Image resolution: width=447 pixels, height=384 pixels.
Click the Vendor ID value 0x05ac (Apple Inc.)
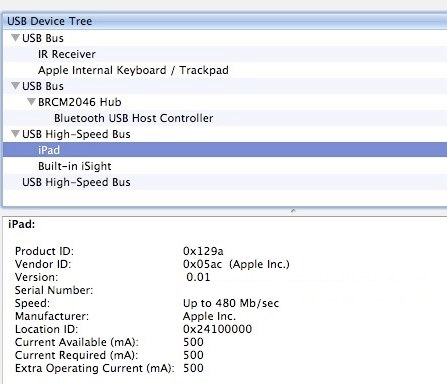(x=236, y=264)
